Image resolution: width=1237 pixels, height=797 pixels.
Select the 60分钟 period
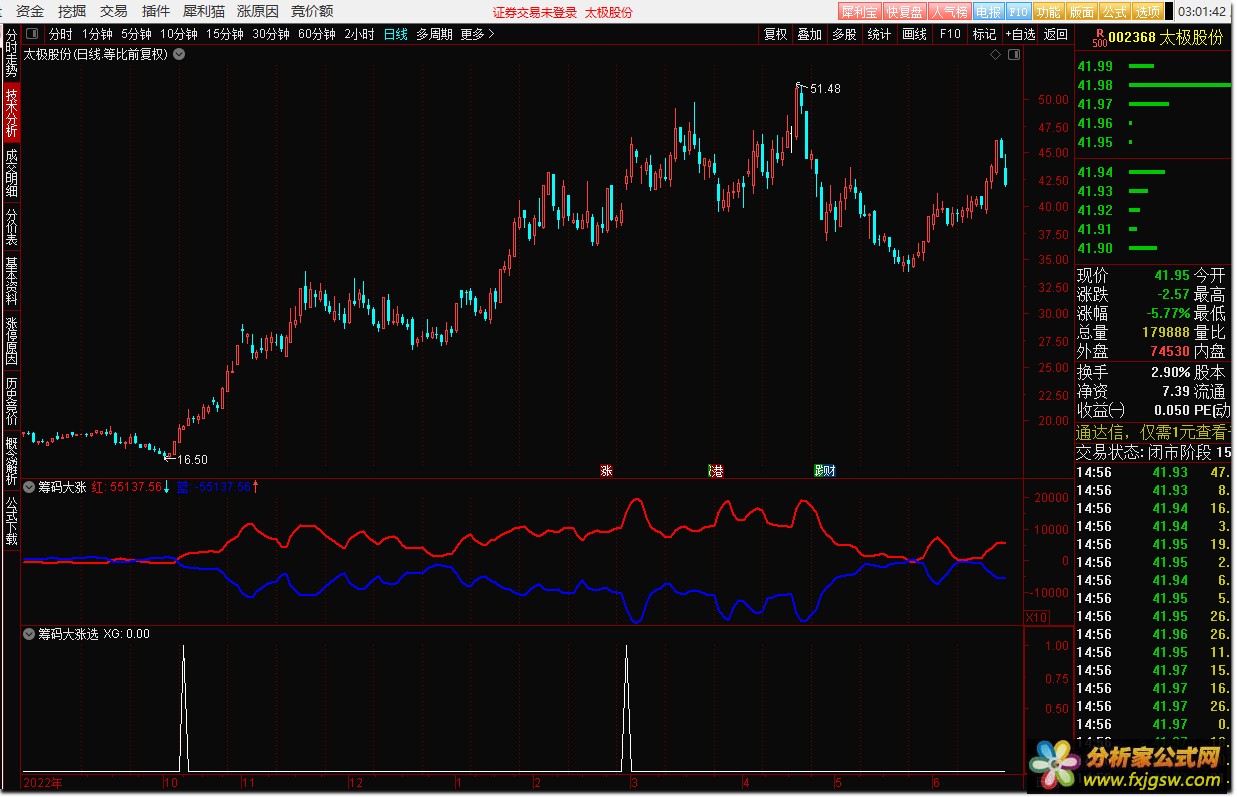[x=317, y=34]
